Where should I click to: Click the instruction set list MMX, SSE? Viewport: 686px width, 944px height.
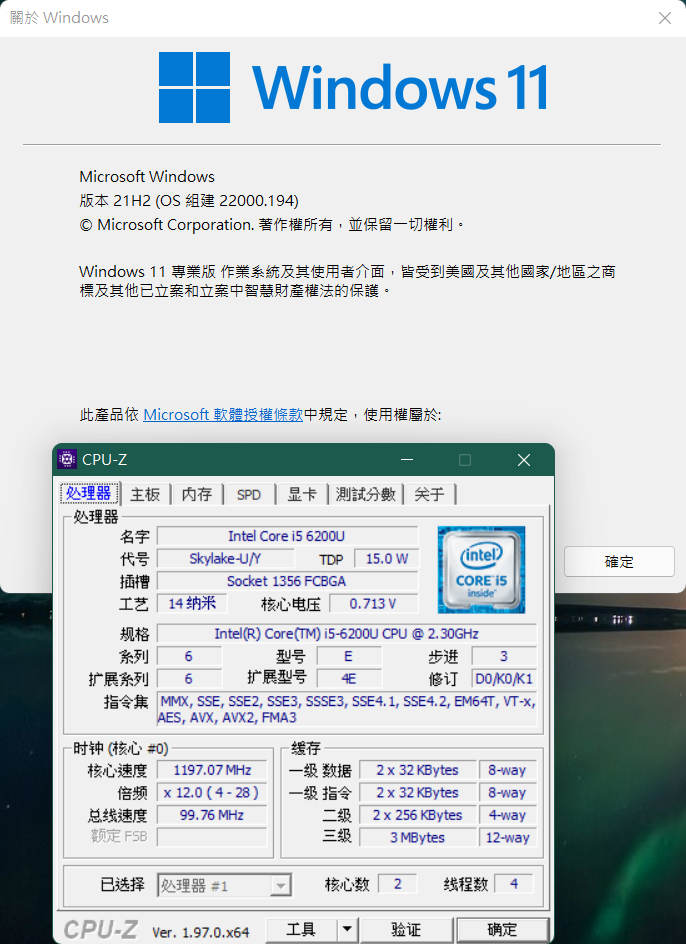(x=347, y=709)
